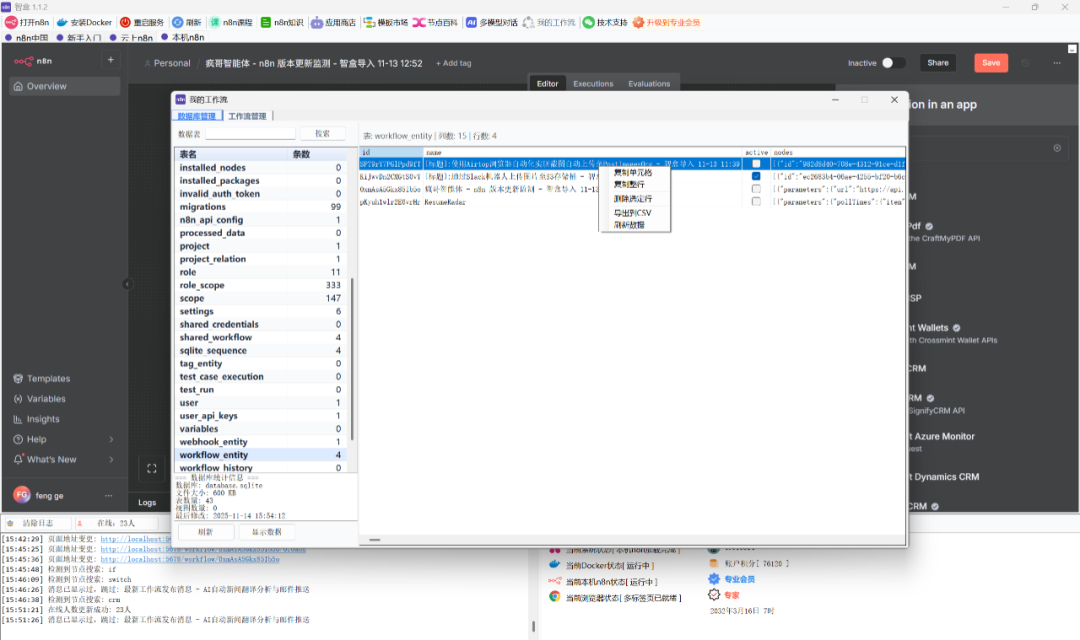Choose 导出到CSV from the context menu
The height and width of the screenshot is (640, 1080).
[634, 213]
